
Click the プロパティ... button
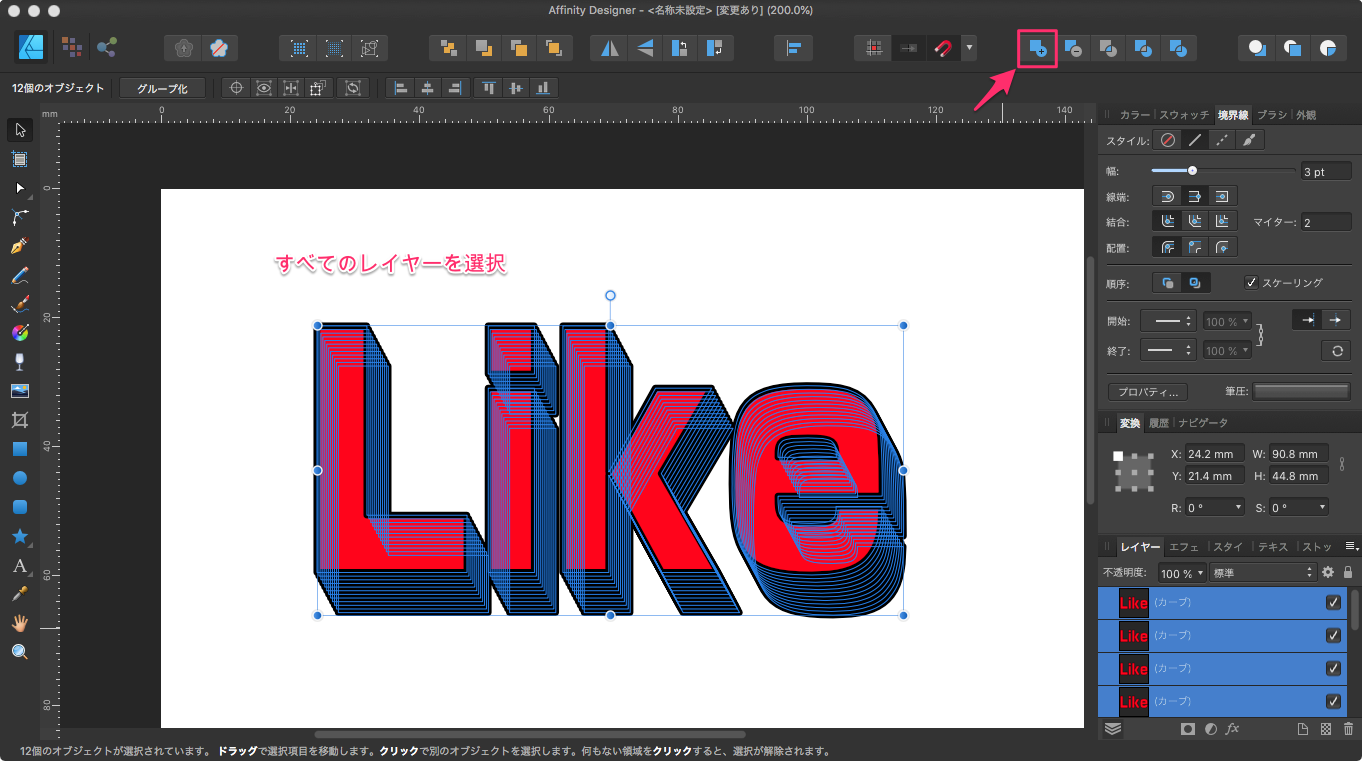point(1148,392)
